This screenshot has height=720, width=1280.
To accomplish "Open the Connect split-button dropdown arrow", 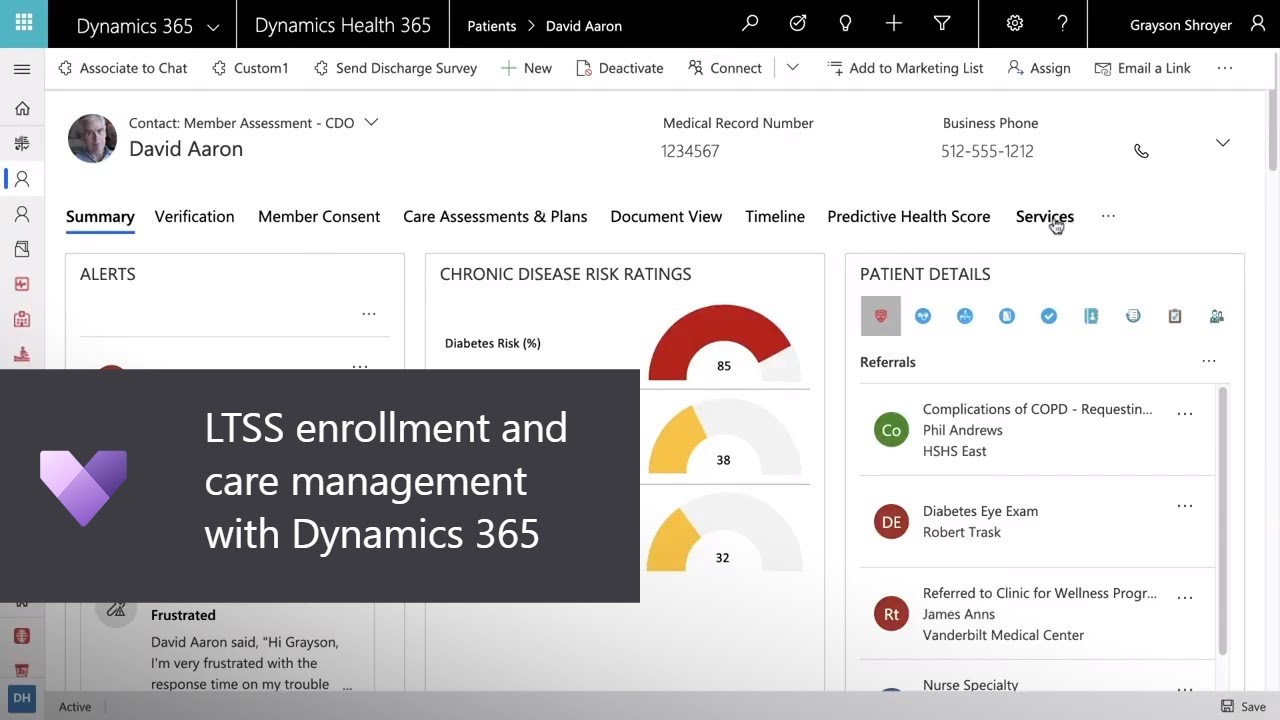I will click(x=792, y=68).
